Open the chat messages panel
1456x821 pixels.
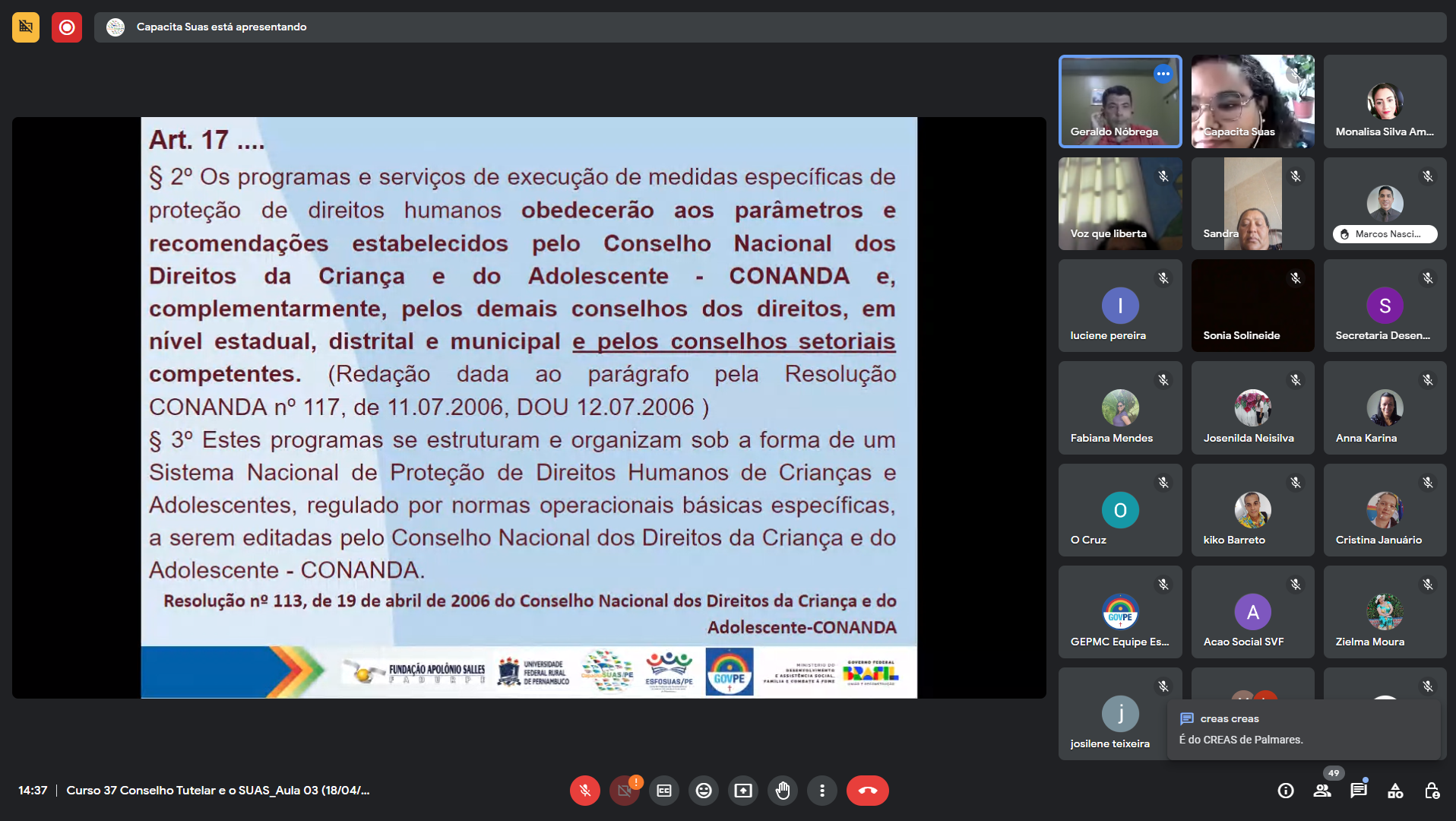click(1359, 791)
